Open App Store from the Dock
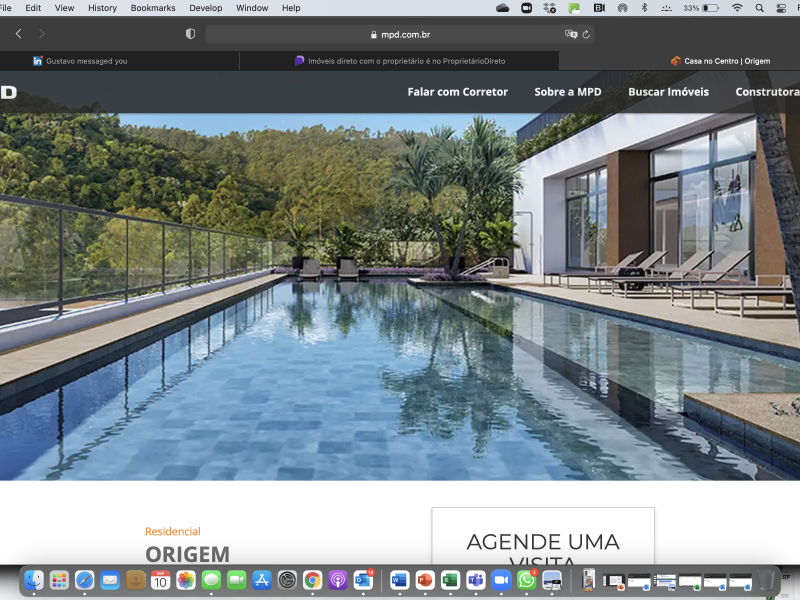The height and width of the screenshot is (600, 800). (x=262, y=580)
